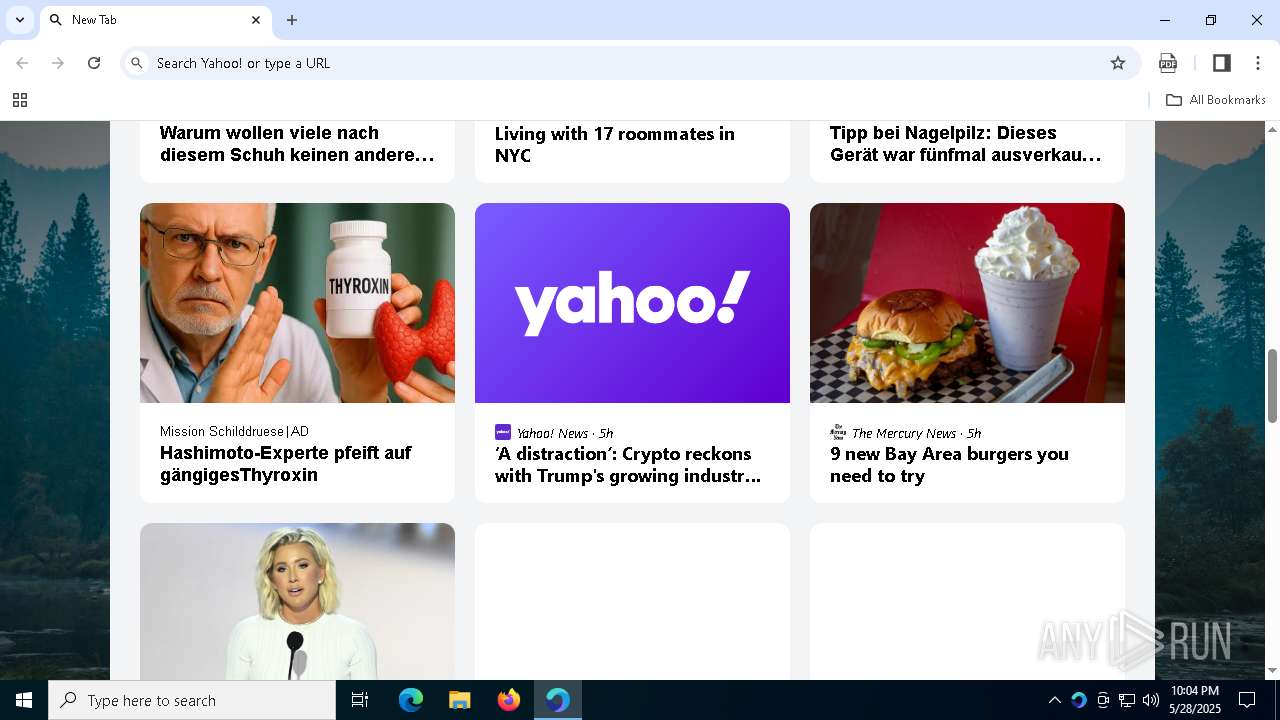Viewport: 1280px width, 720px height.
Task: Launch Firefox from taskbar
Action: coord(509,700)
